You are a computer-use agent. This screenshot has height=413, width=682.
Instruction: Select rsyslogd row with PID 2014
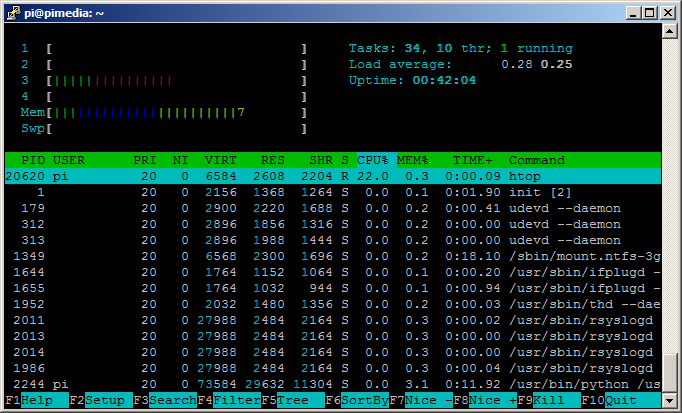coord(333,352)
